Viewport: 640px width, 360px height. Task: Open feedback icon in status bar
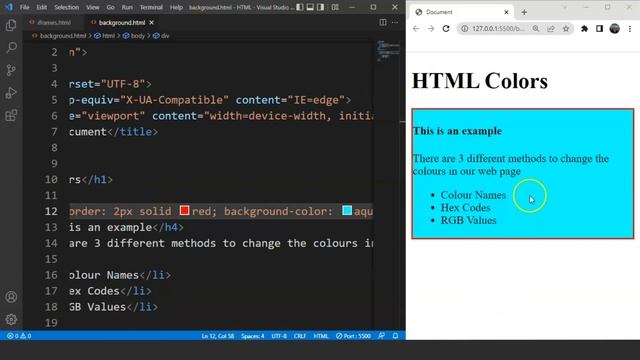click(381, 336)
